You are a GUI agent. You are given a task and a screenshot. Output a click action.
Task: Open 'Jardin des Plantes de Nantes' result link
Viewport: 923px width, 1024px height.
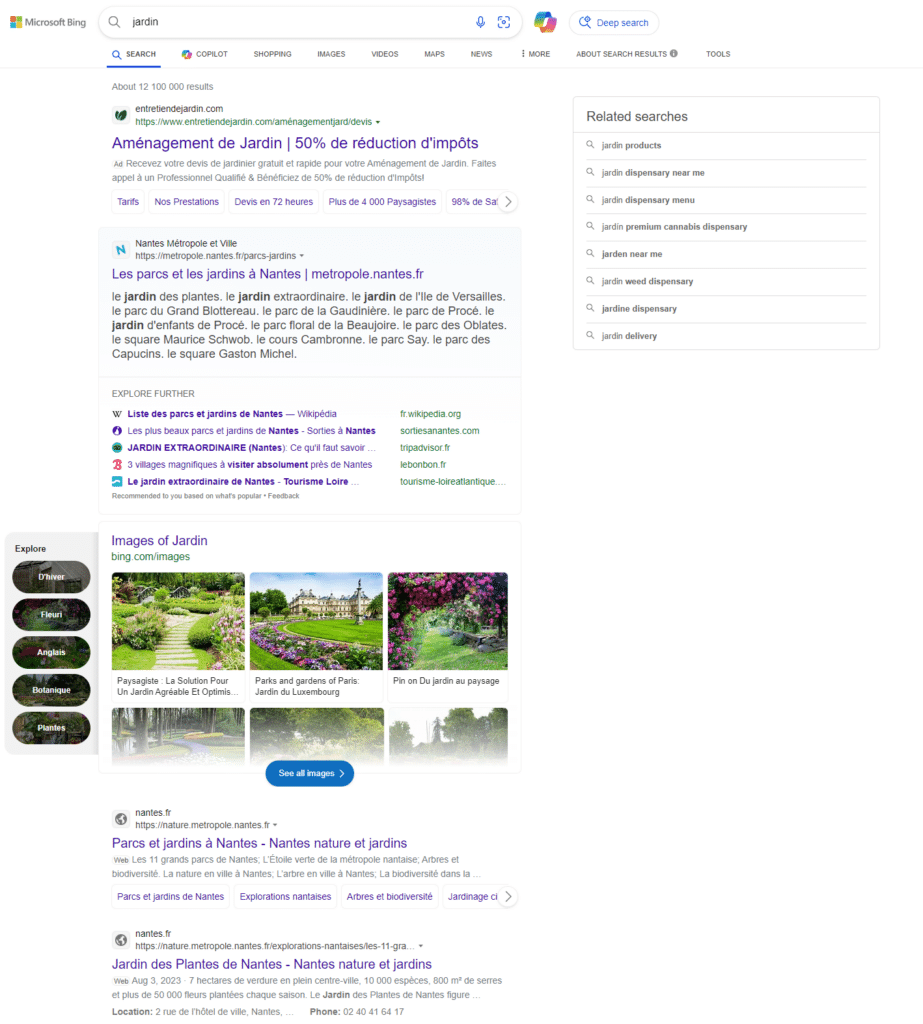pos(272,964)
